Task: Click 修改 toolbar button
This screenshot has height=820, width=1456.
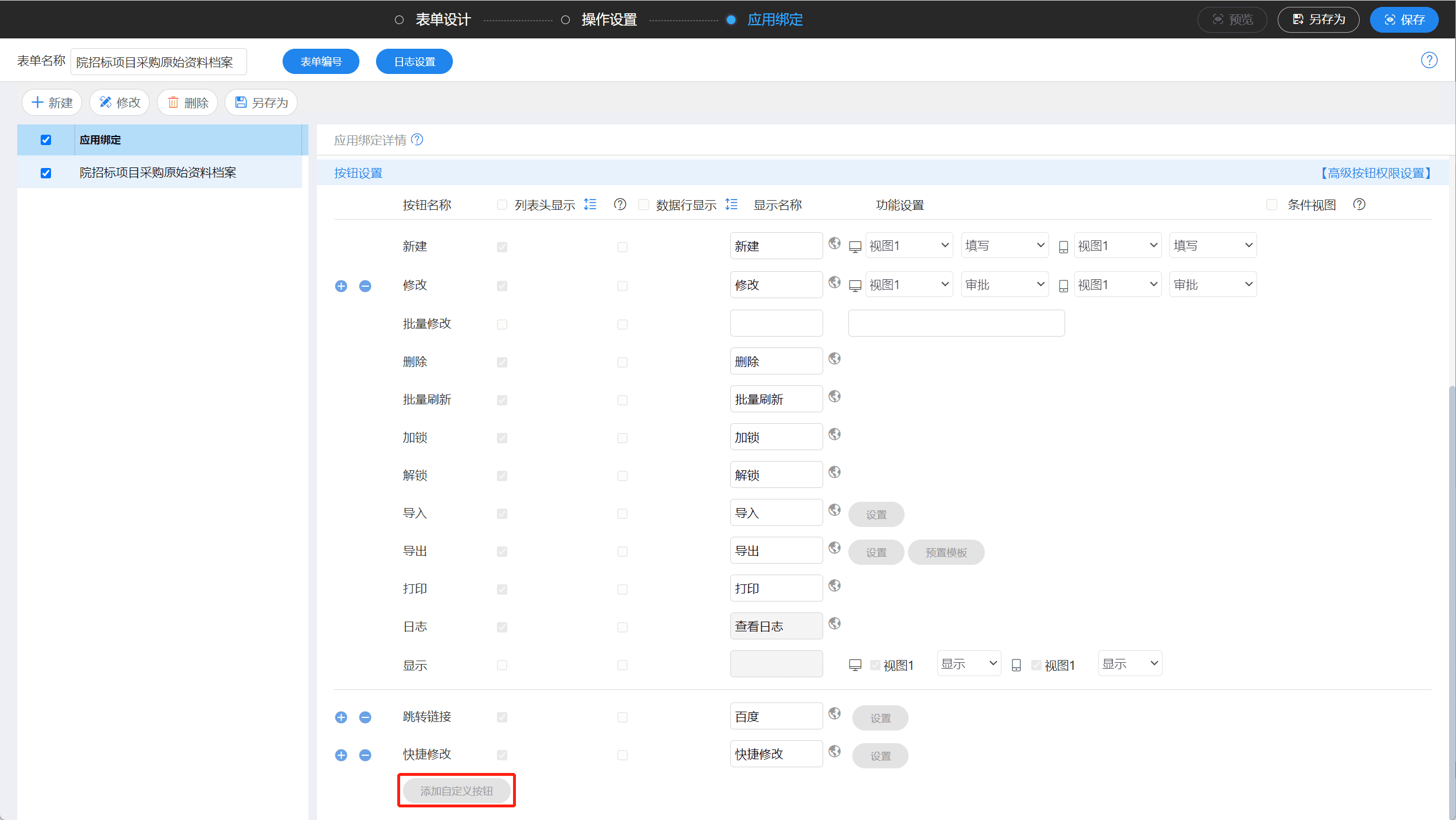Action: tap(120, 103)
